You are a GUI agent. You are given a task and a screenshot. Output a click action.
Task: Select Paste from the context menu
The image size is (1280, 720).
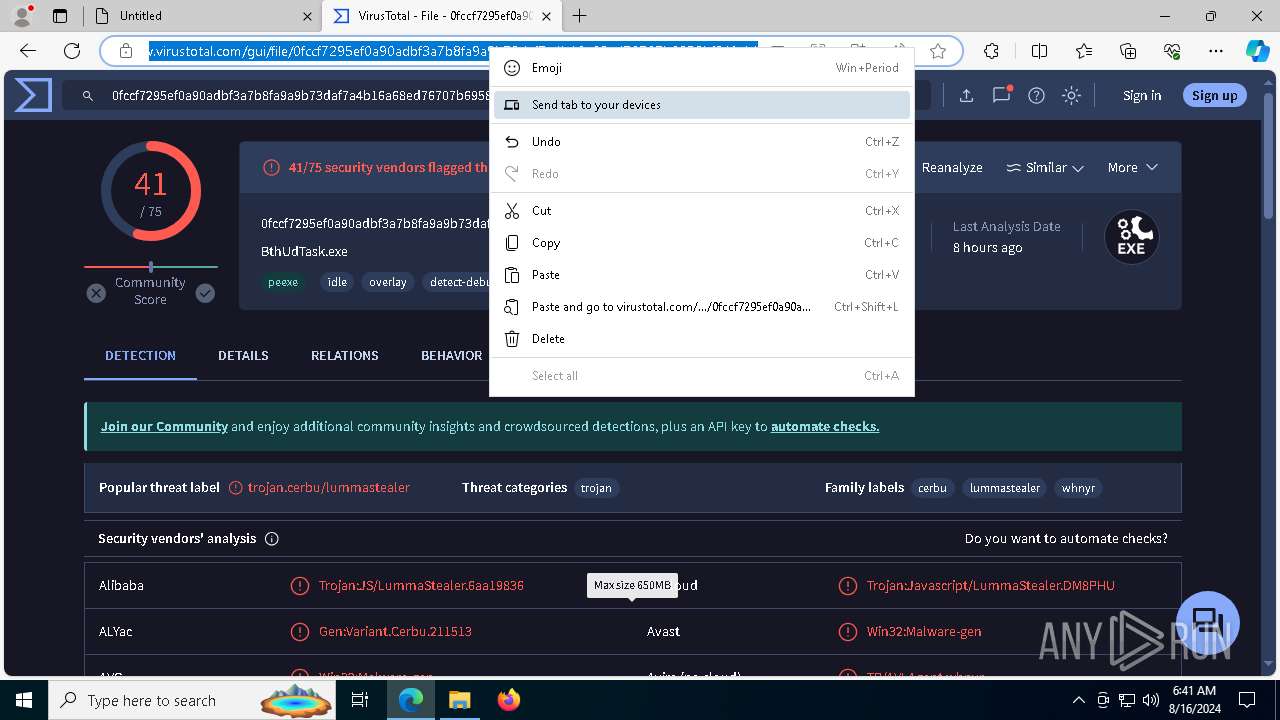click(702, 275)
